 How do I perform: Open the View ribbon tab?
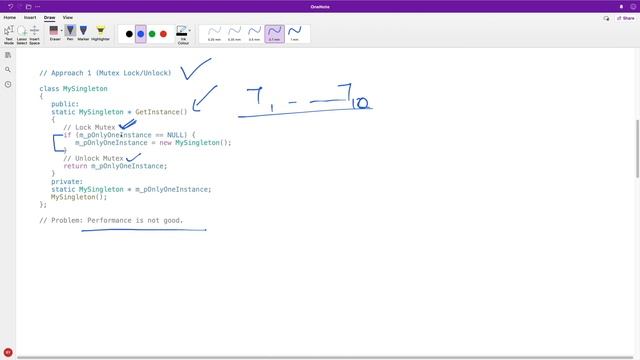point(68,18)
